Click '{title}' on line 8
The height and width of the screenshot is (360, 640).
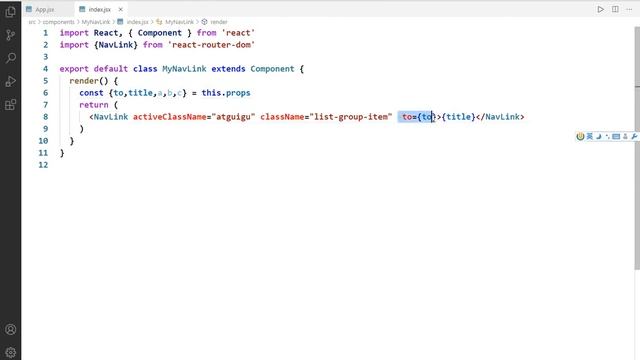coord(458,117)
